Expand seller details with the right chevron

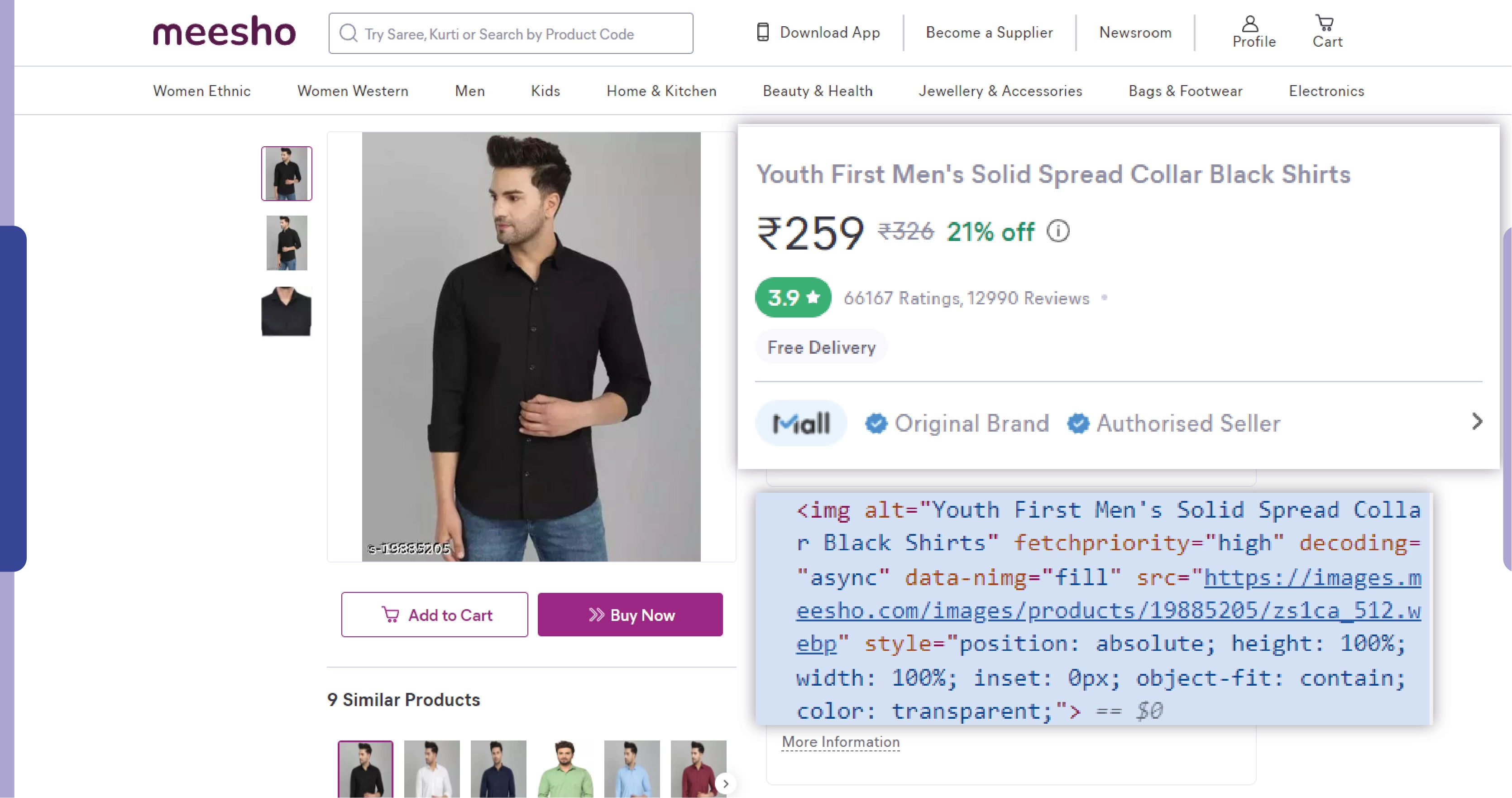pyautogui.click(x=1477, y=421)
